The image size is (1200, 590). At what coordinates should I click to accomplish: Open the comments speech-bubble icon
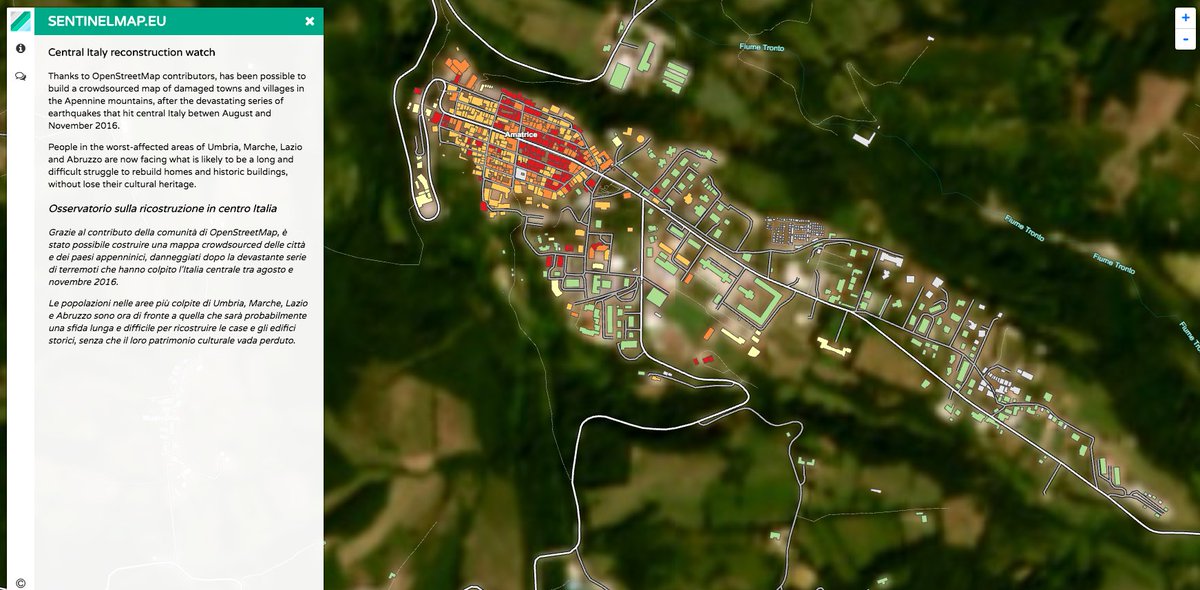[20, 76]
